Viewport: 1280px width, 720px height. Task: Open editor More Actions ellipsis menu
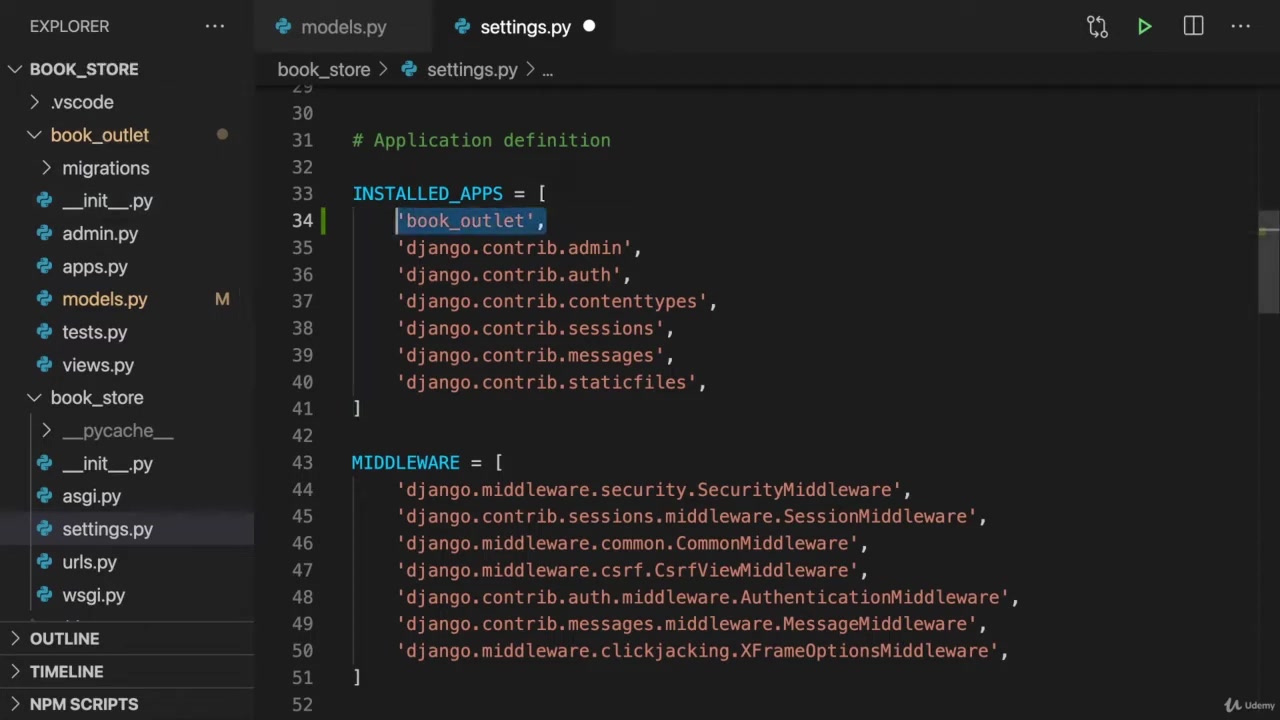[x=1240, y=27]
